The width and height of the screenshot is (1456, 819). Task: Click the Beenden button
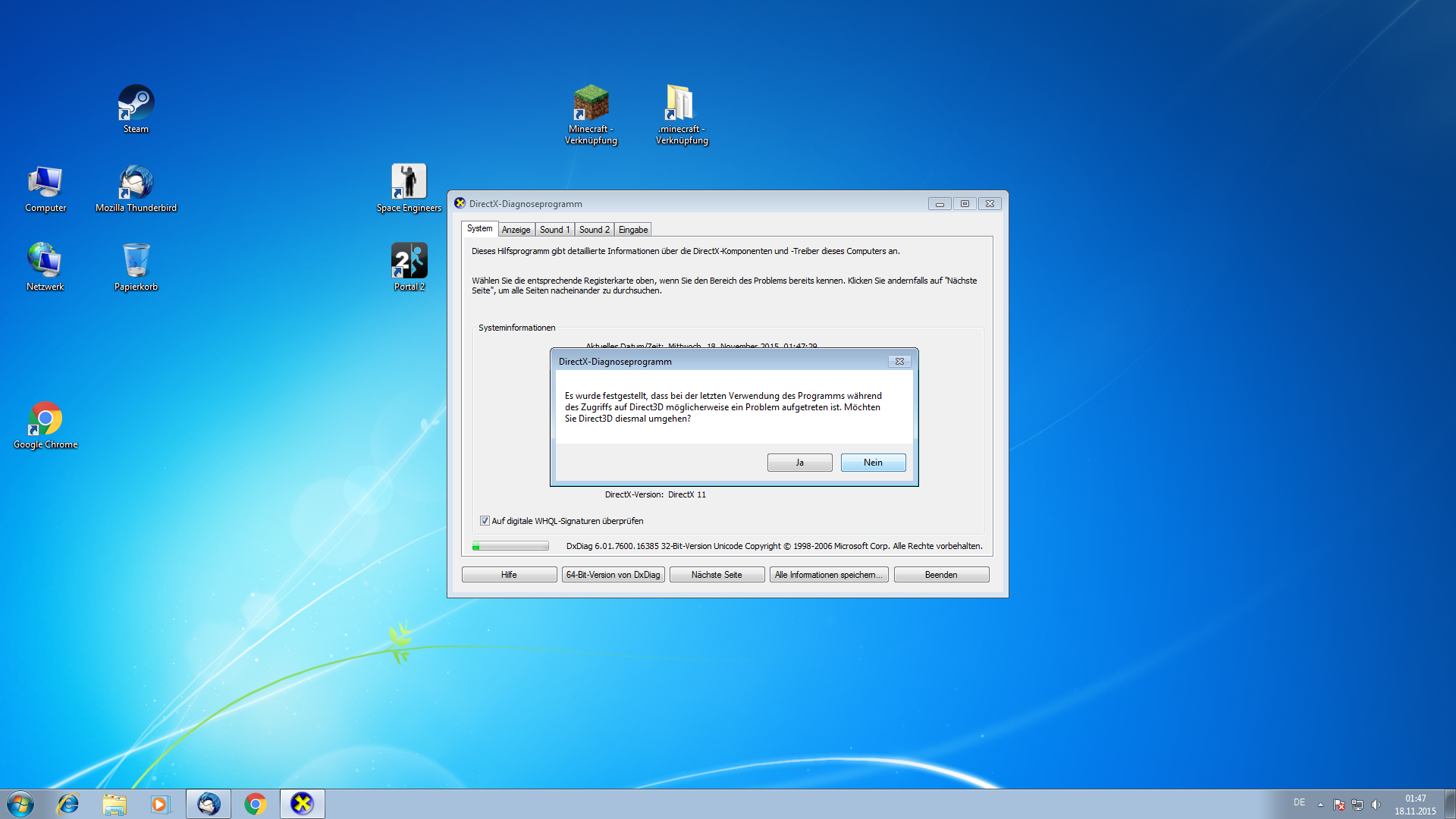941,575
